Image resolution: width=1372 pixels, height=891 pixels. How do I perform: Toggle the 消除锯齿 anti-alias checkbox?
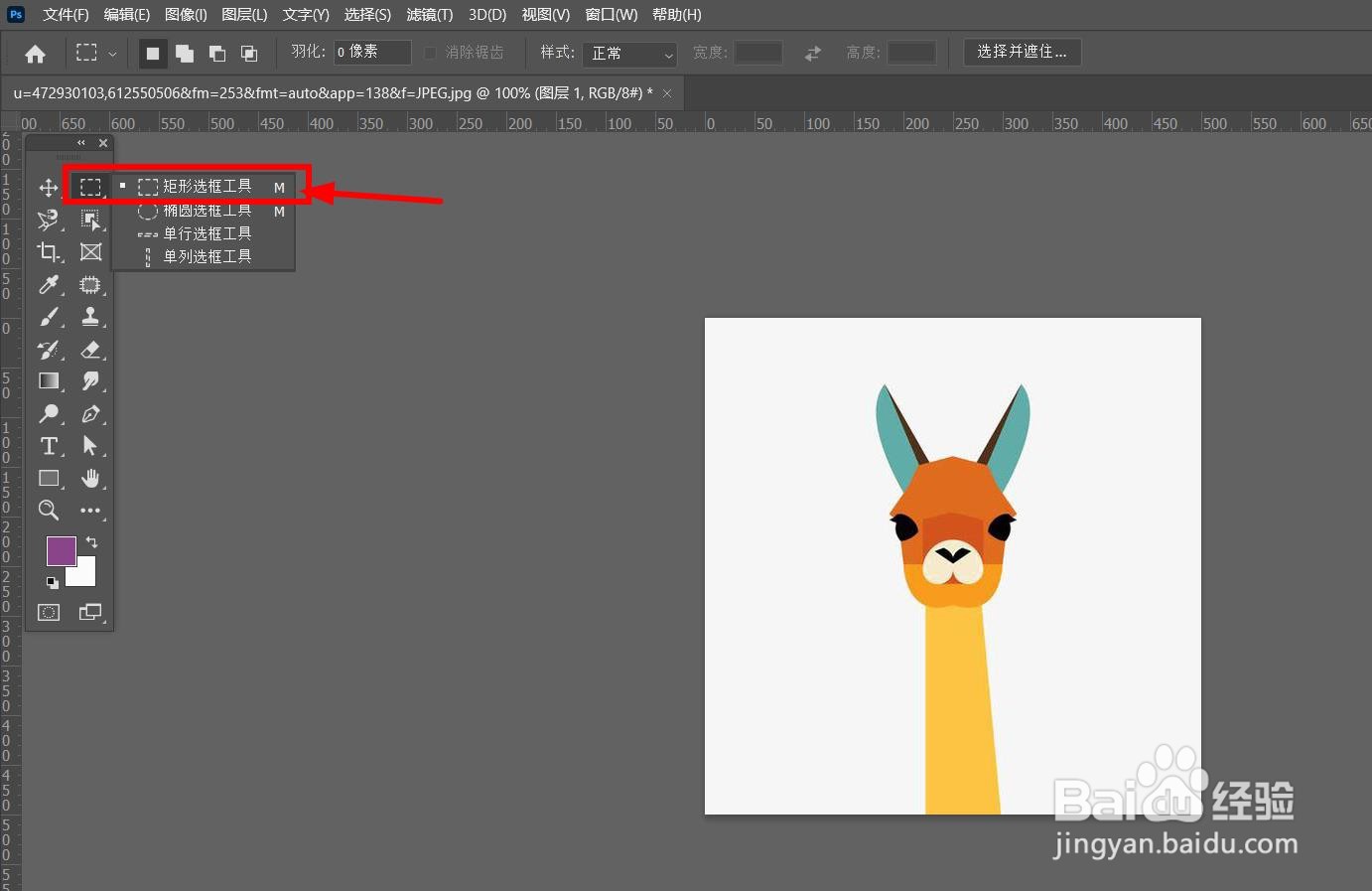coord(430,53)
